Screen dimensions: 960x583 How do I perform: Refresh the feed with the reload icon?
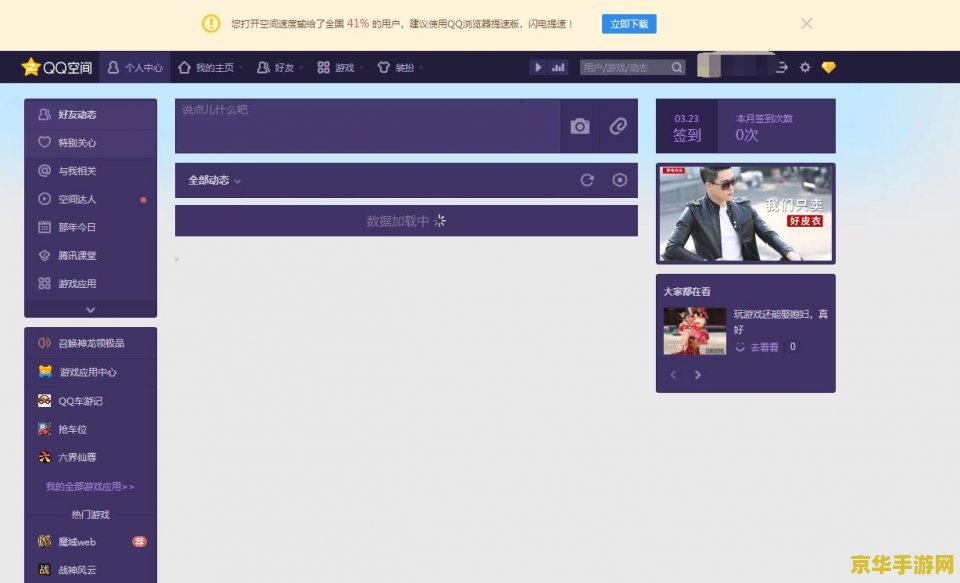coord(587,180)
